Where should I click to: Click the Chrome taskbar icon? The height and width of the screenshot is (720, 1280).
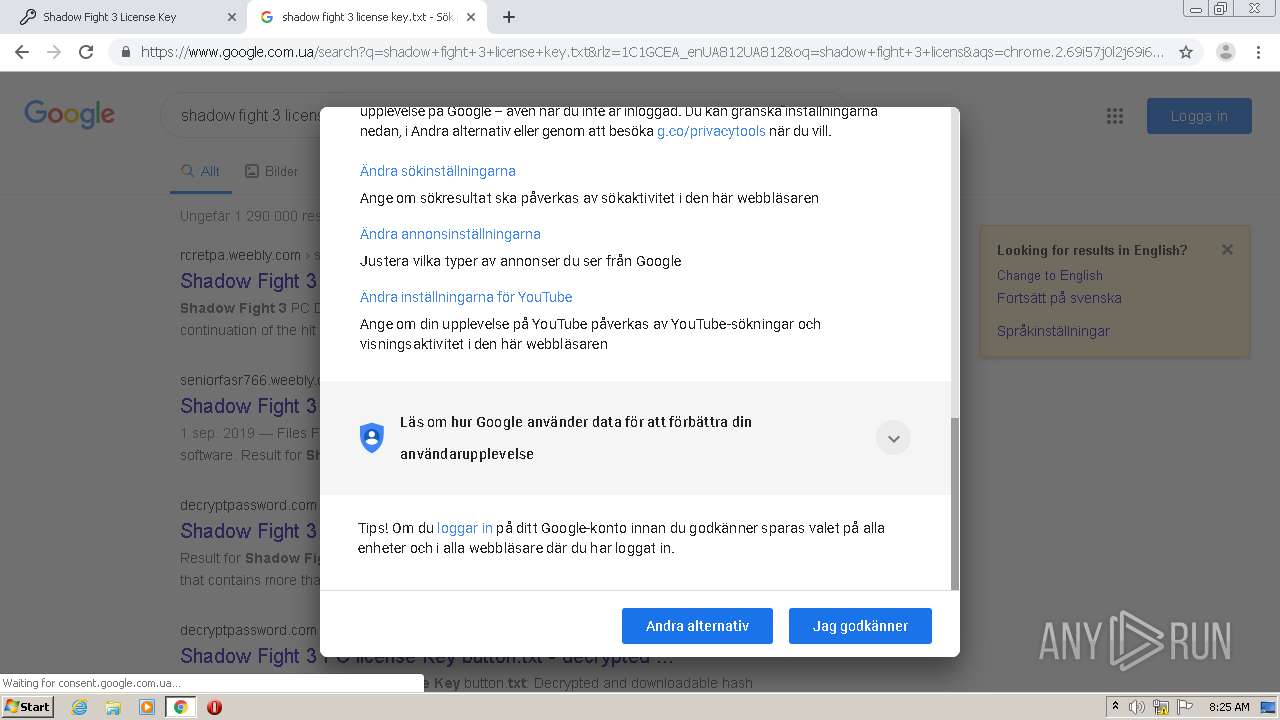coord(180,707)
